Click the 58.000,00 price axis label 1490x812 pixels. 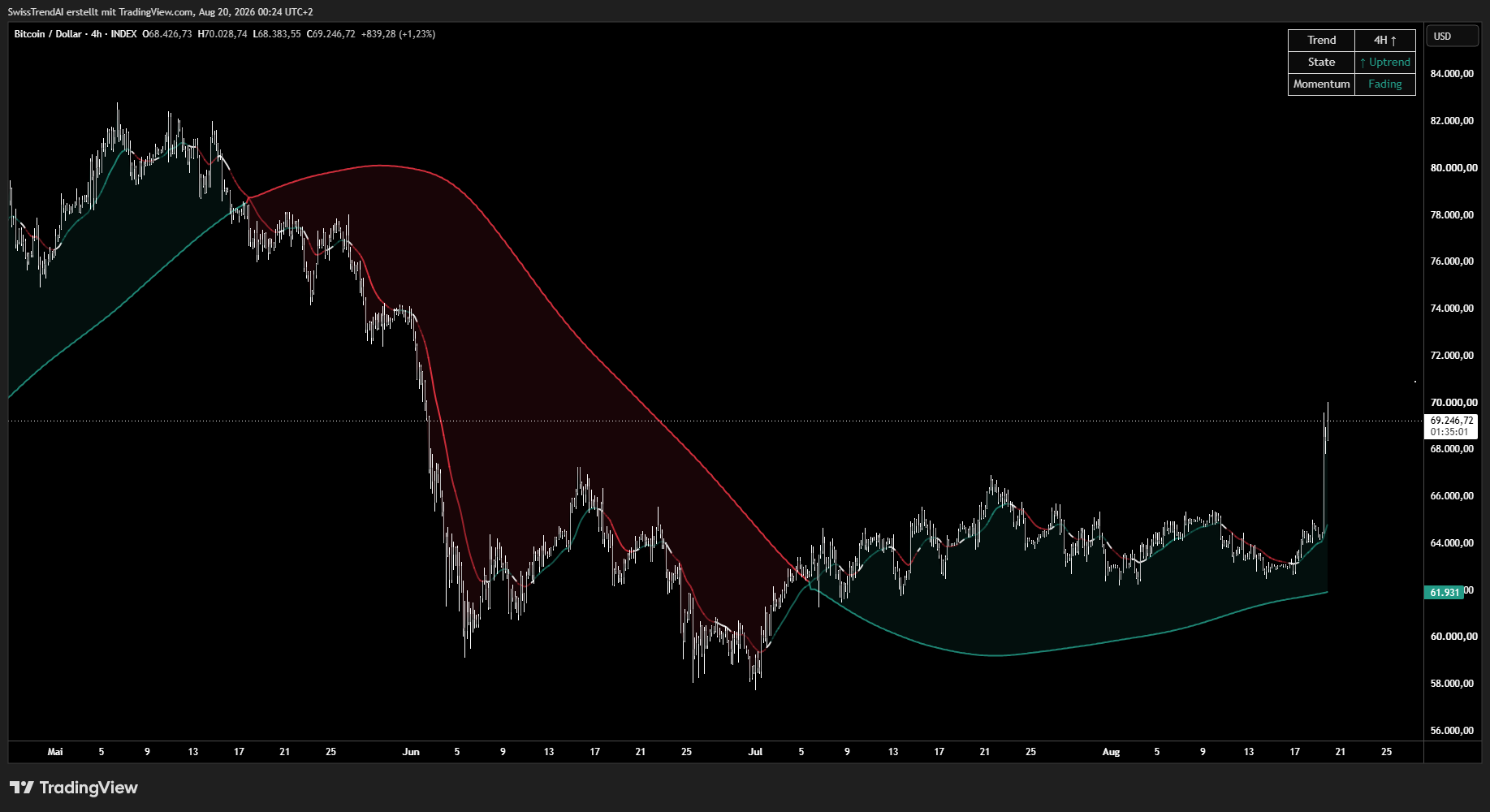point(1452,684)
